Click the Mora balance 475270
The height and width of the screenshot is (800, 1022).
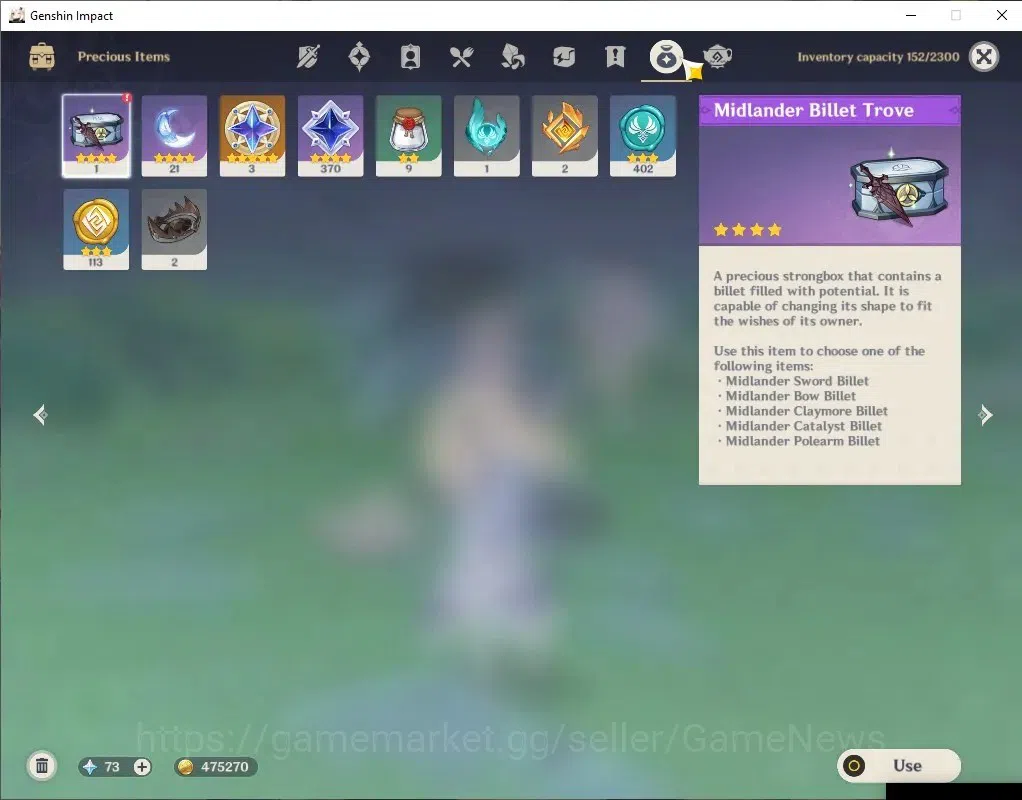pos(224,767)
